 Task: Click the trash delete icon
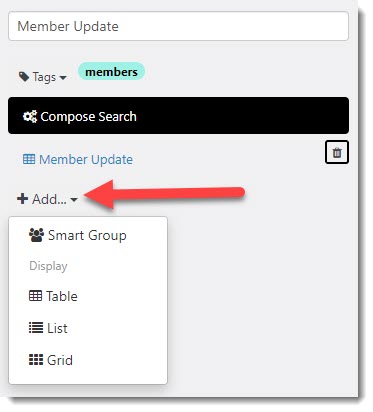(337, 152)
